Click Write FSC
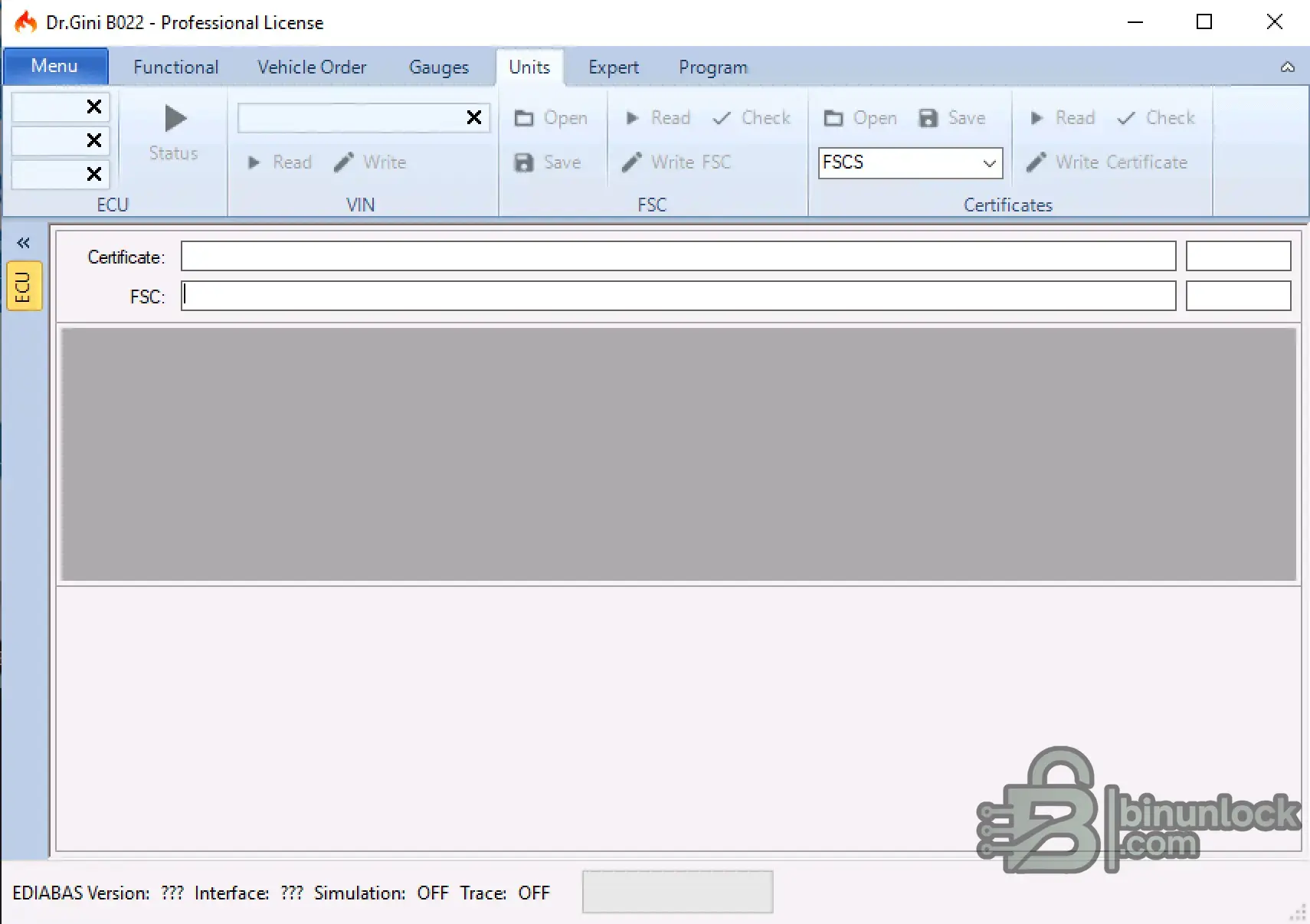Viewport: 1310px width, 924px height. pyautogui.click(x=676, y=162)
